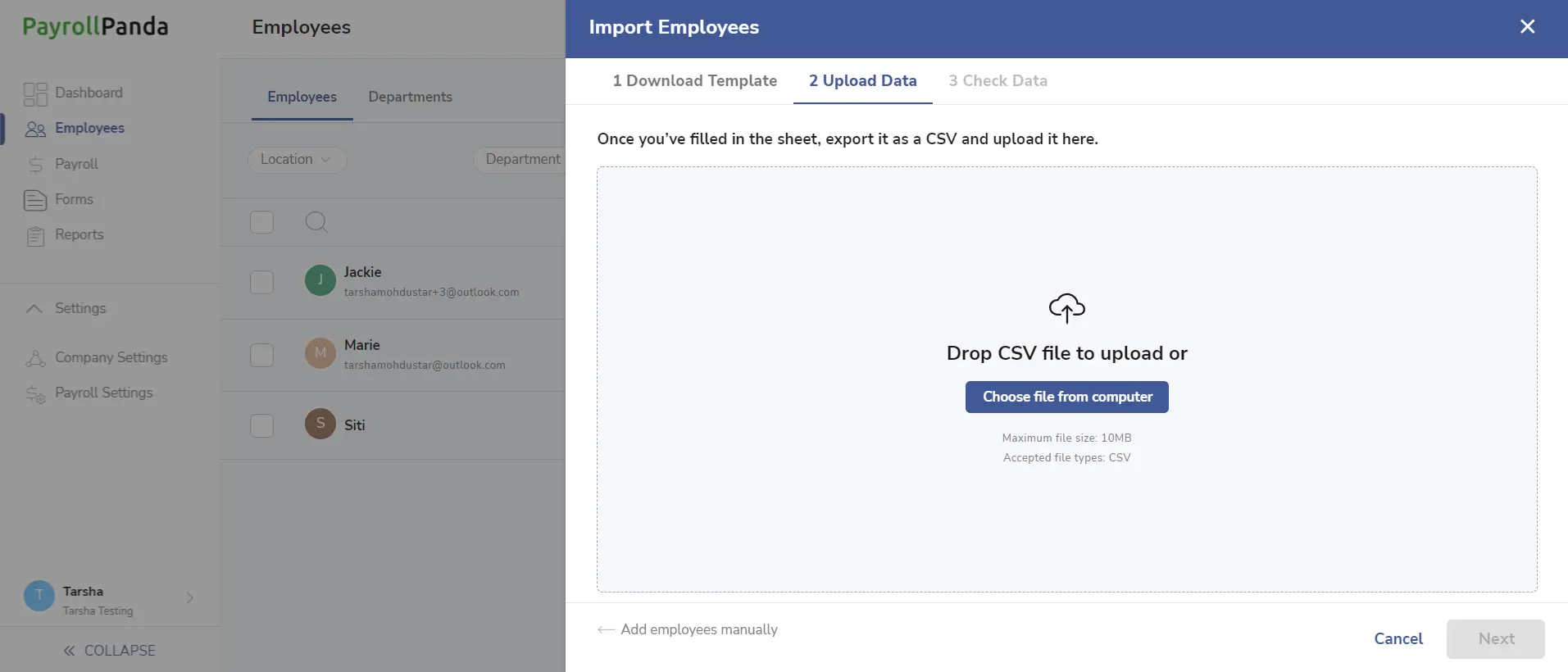This screenshot has width=1568, height=672.
Task: Click the Next button
Action: [1496, 638]
